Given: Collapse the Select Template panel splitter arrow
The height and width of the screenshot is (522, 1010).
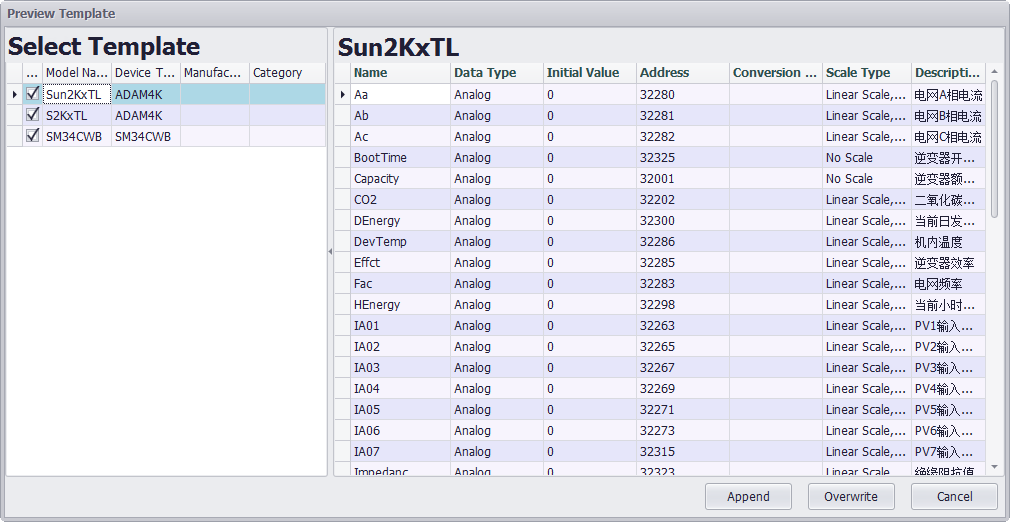Looking at the screenshot, I should (330, 252).
